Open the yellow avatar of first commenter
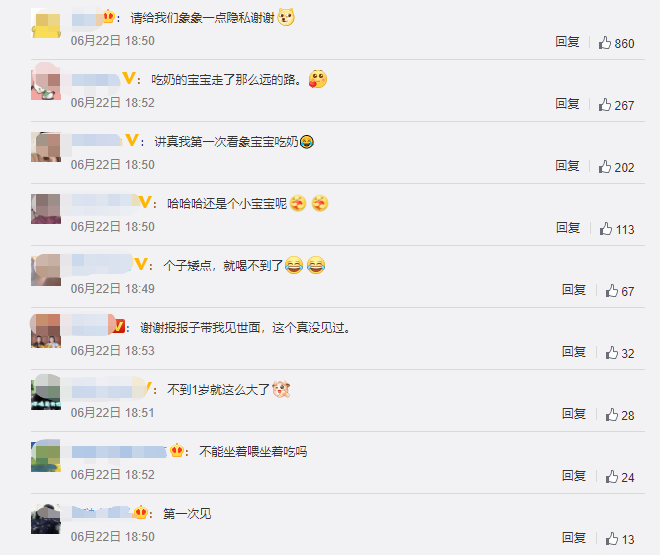The width and height of the screenshot is (660, 555). 46,23
